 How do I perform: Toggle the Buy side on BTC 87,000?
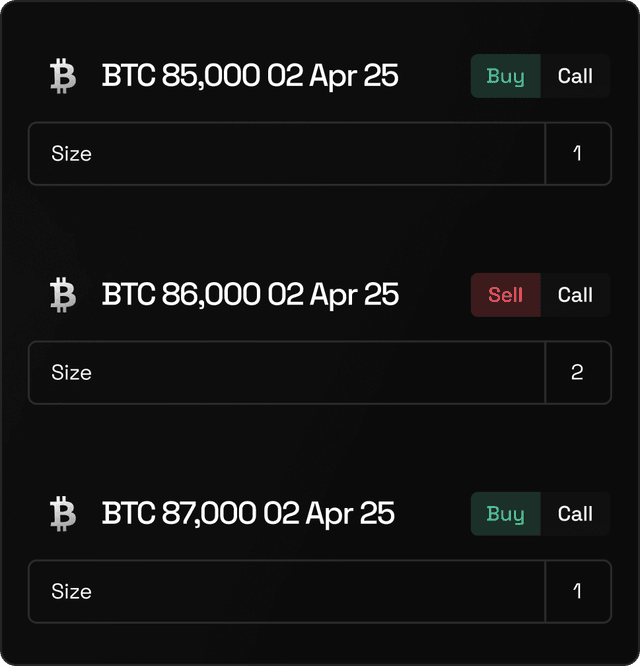pos(506,514)
